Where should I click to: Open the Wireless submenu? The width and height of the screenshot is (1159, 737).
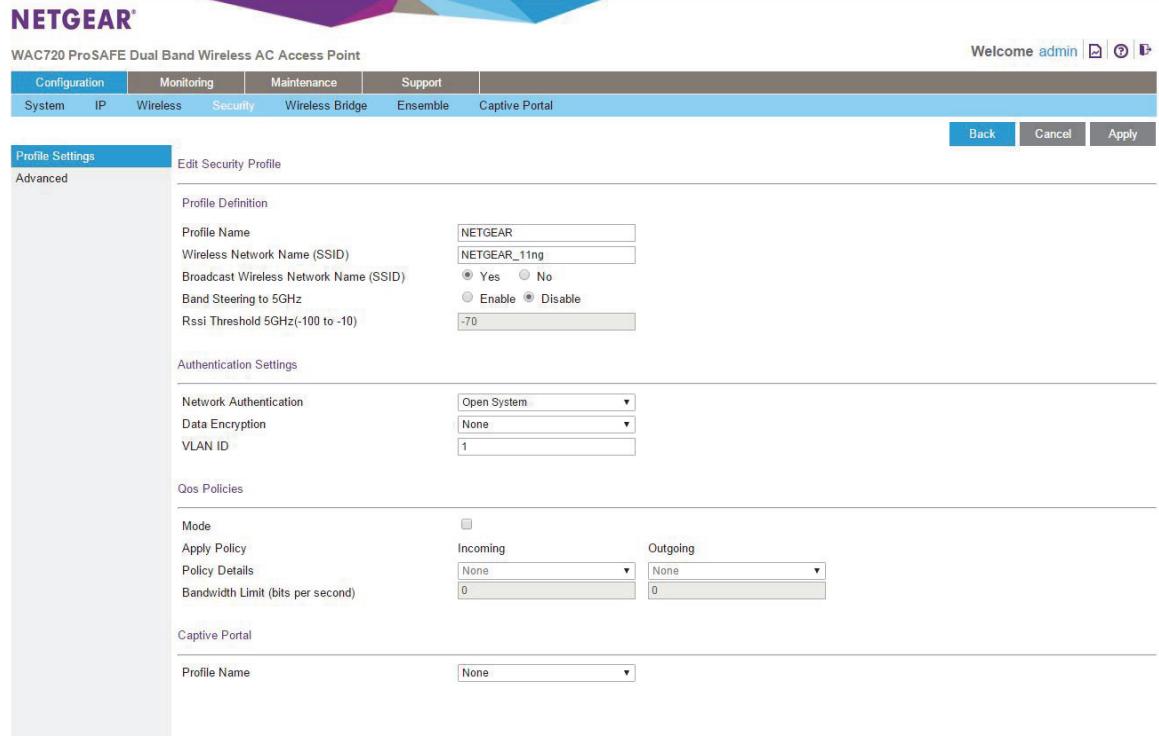coord(159,106)
